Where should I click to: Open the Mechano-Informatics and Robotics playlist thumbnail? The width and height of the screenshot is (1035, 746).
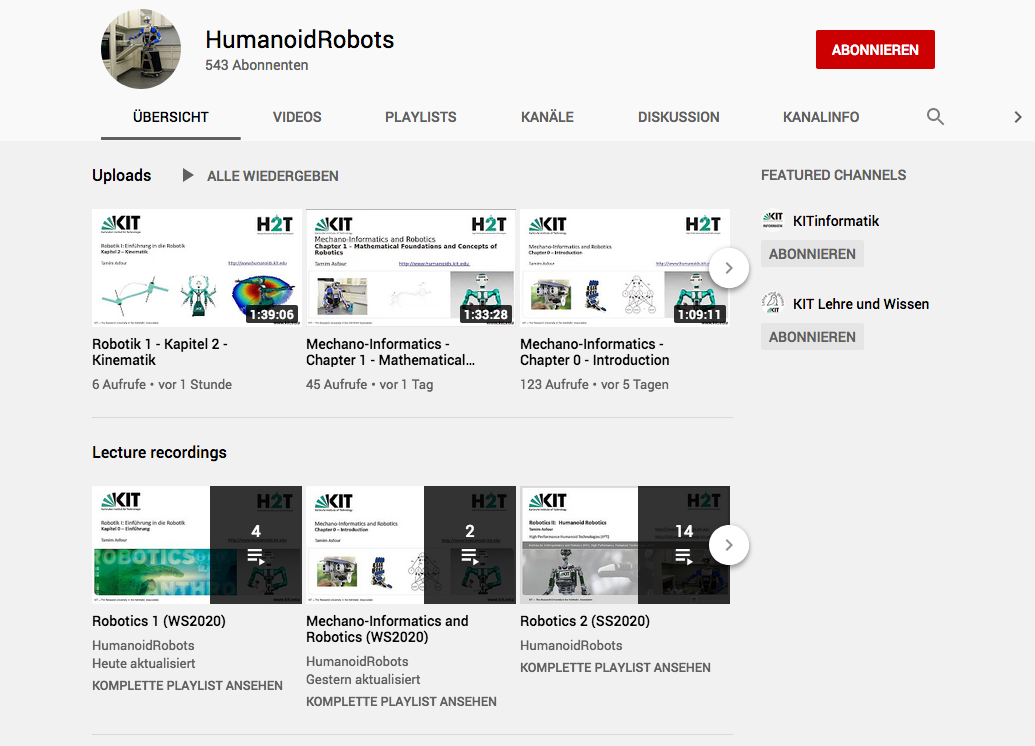(411, 545)
